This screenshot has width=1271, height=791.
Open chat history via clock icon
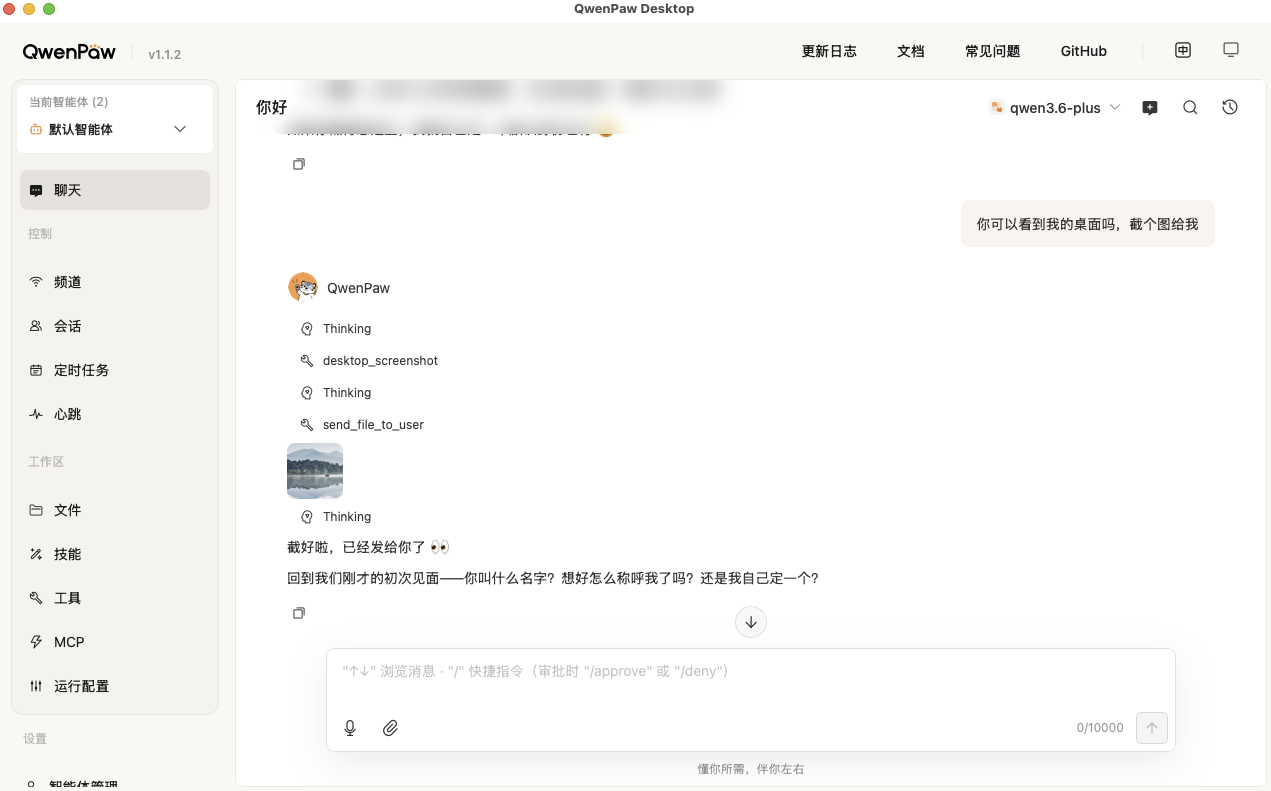1229,107
